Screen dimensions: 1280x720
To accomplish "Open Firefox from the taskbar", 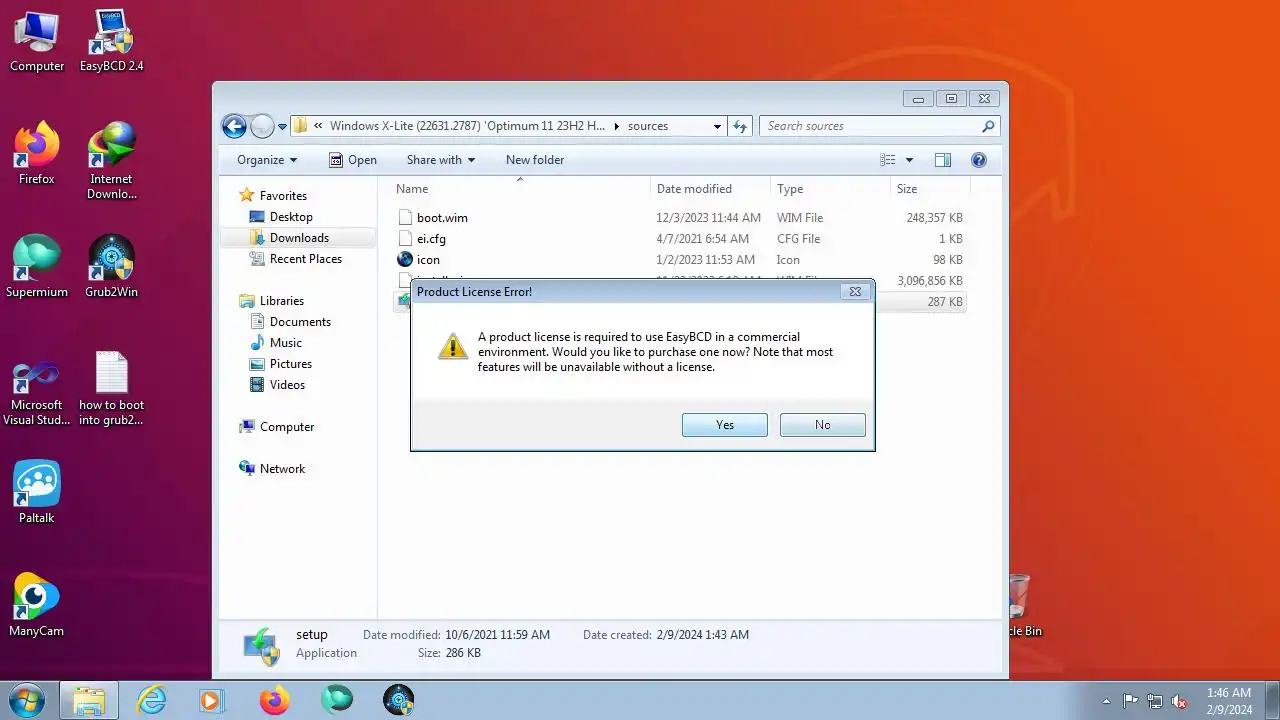I will (x=274, y=700).
